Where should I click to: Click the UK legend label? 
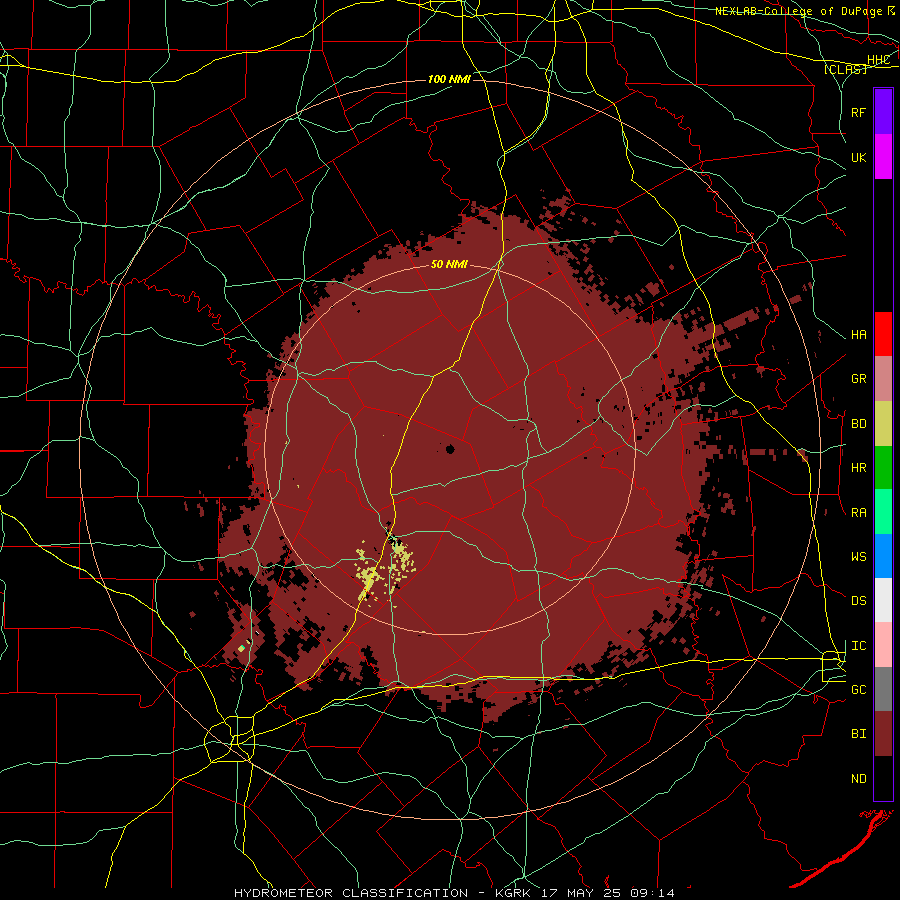[859, 157]
